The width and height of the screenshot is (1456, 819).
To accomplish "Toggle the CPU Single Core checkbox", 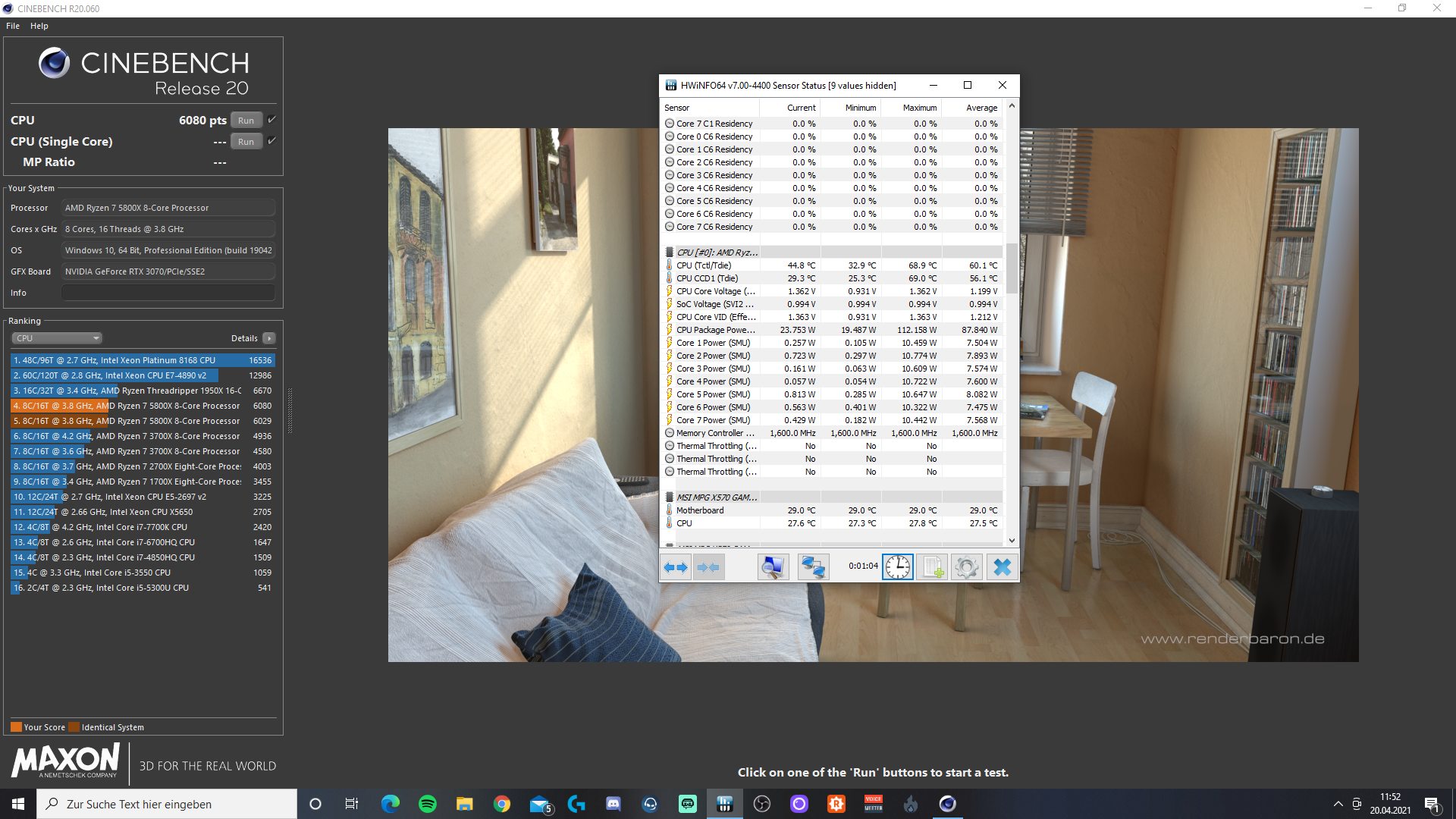I will 272,141.
